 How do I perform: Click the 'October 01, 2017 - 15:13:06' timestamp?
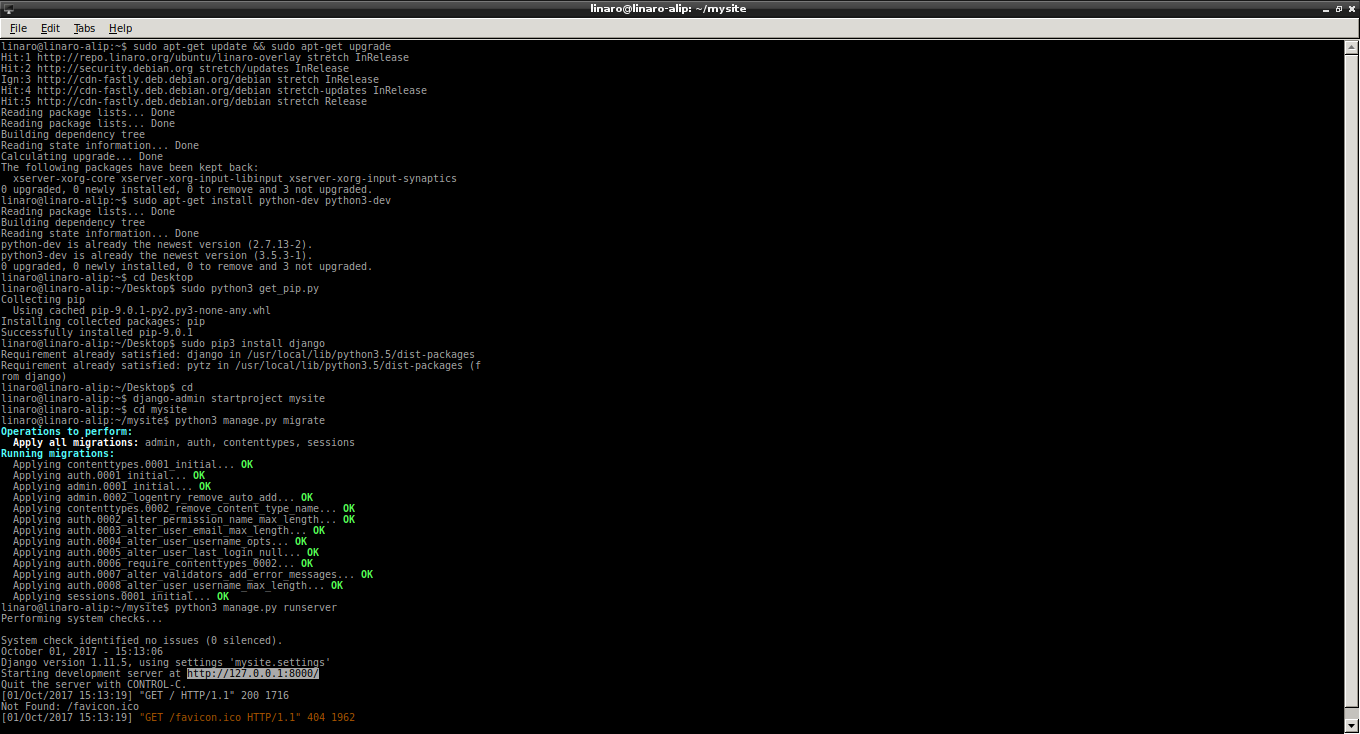[82, 652]
